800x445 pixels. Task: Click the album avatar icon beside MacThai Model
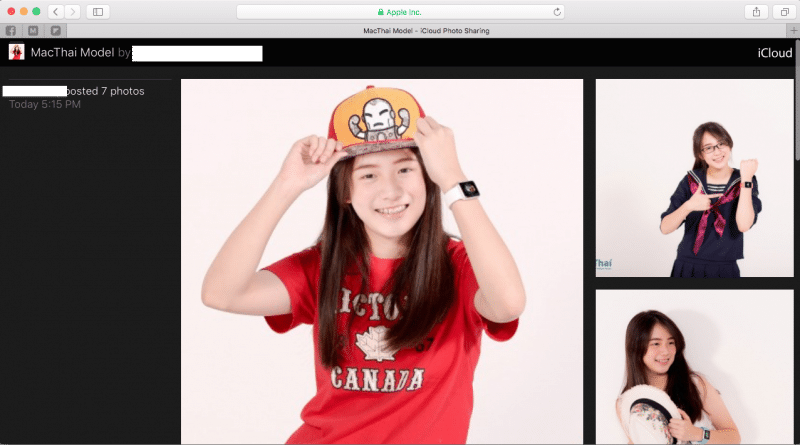16,52
